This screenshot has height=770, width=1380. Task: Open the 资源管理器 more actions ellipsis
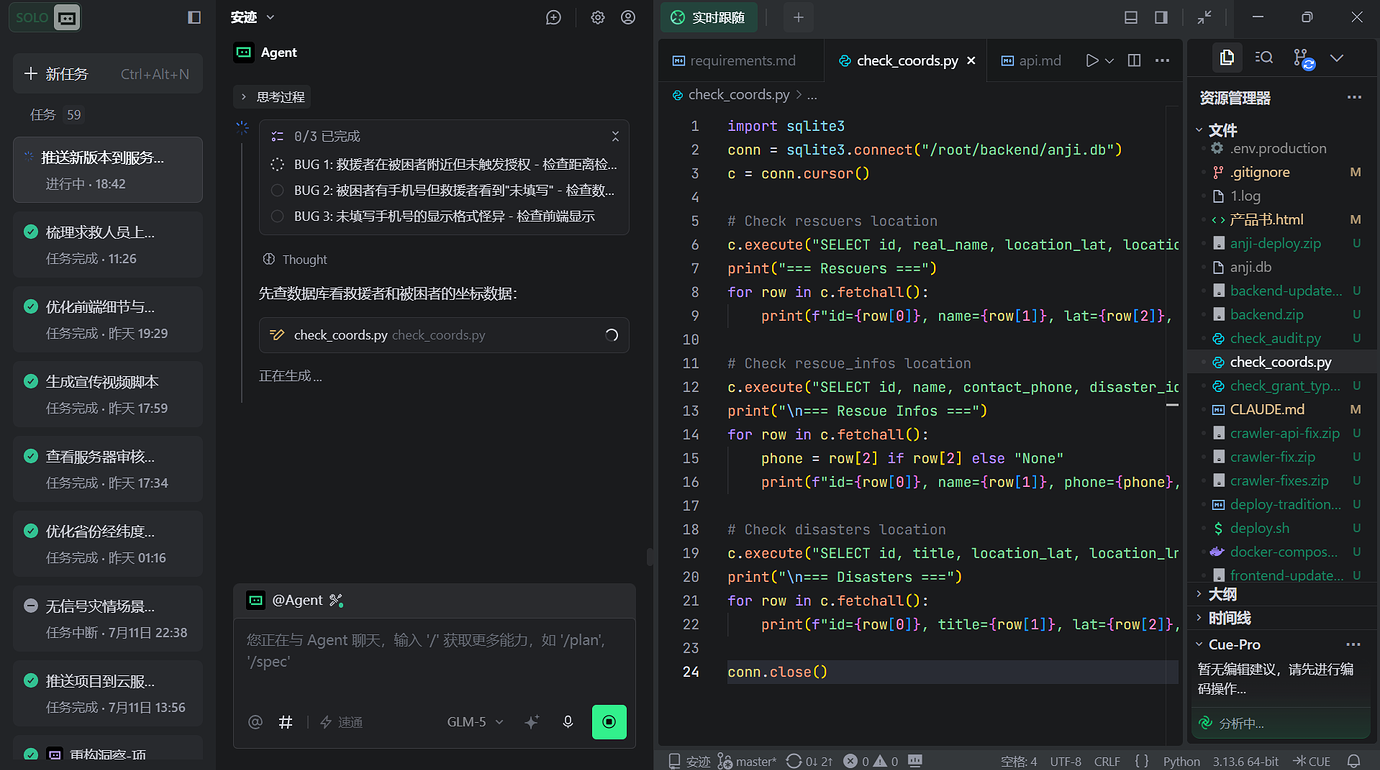pos(1354,98)
